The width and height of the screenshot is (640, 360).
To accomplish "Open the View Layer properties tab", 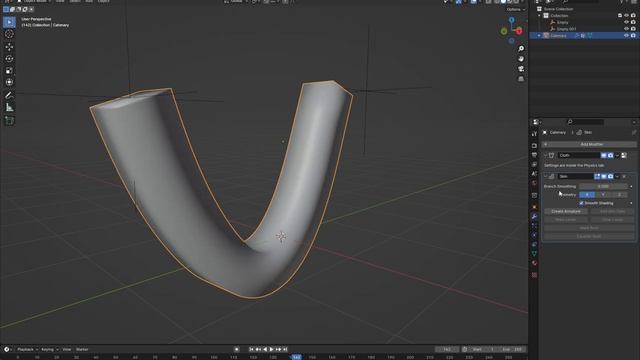I will click(x=534, y=164).
